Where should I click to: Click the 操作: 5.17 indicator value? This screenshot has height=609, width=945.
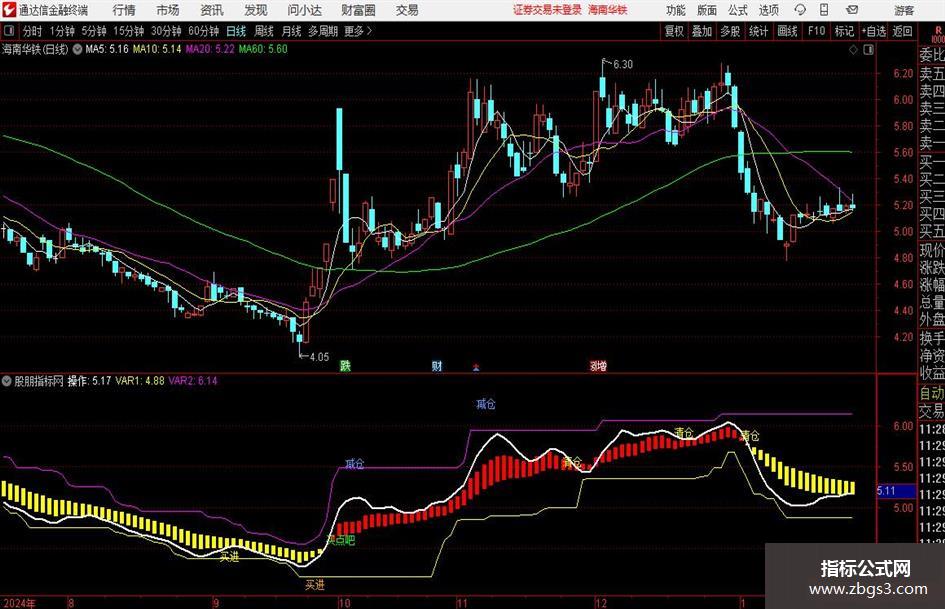[89, 381]
